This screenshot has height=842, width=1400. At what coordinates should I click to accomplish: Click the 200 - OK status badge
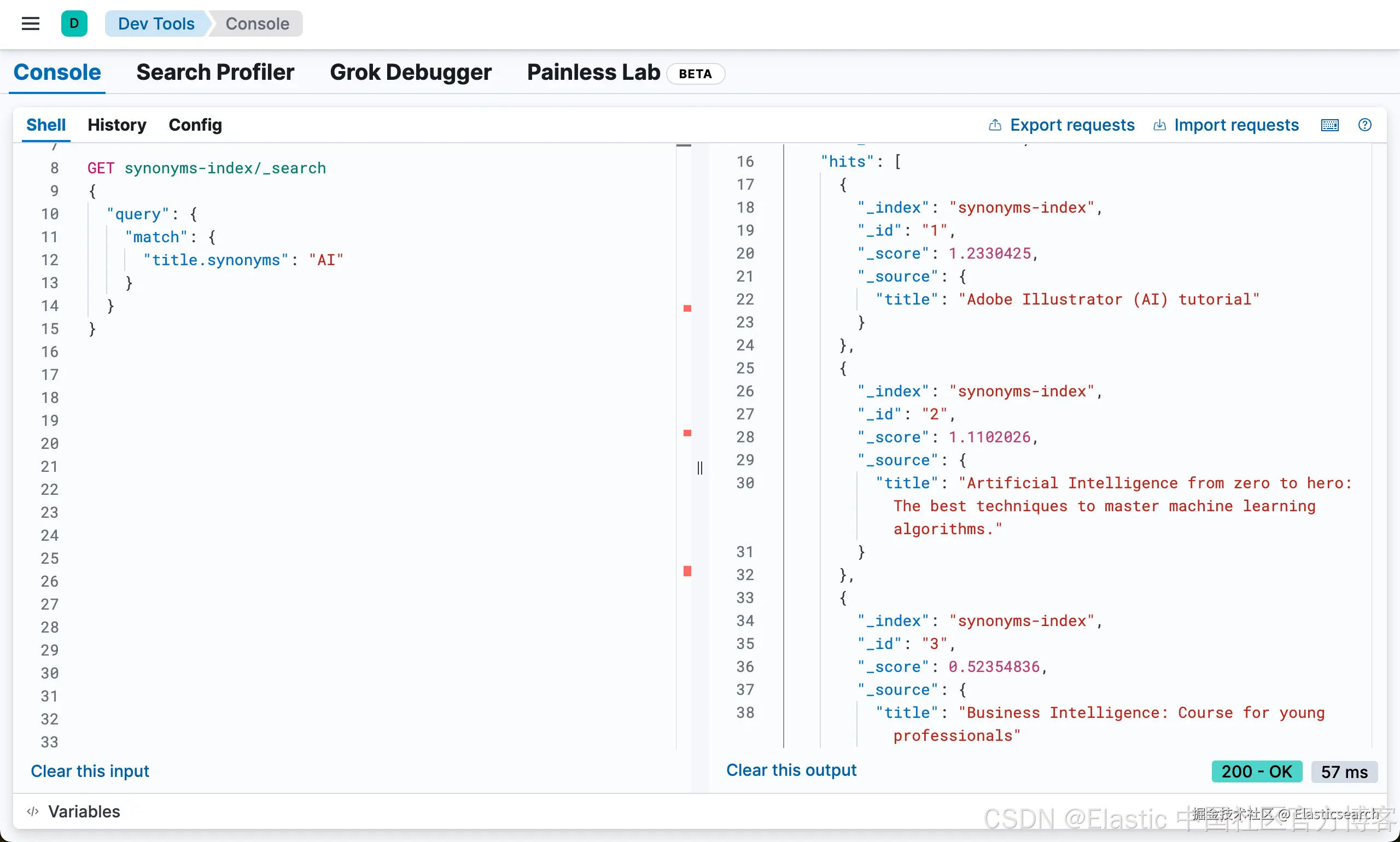[1256, 771]
